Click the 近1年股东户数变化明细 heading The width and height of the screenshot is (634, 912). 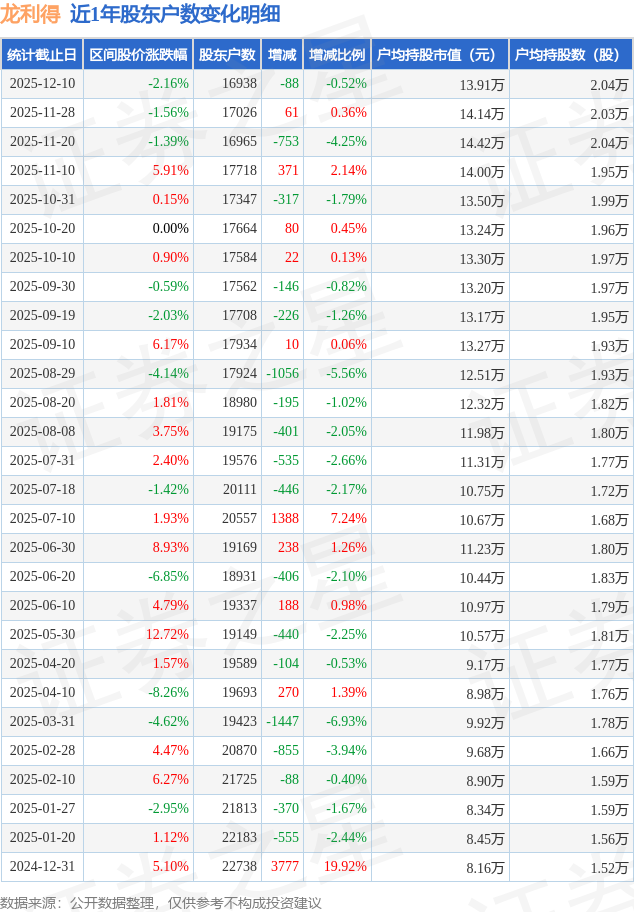175,14
